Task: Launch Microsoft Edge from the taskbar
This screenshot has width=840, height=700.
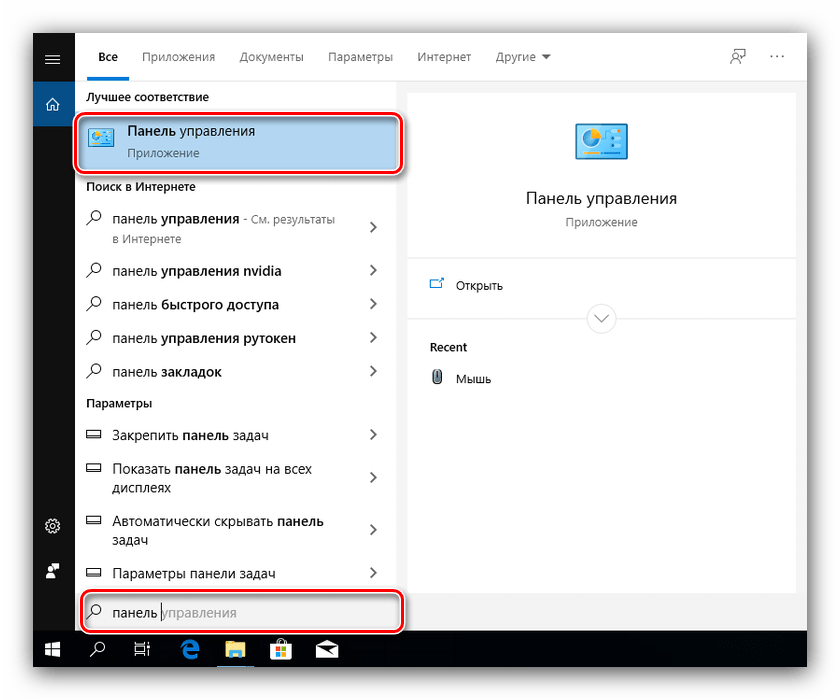Action: 190,650
